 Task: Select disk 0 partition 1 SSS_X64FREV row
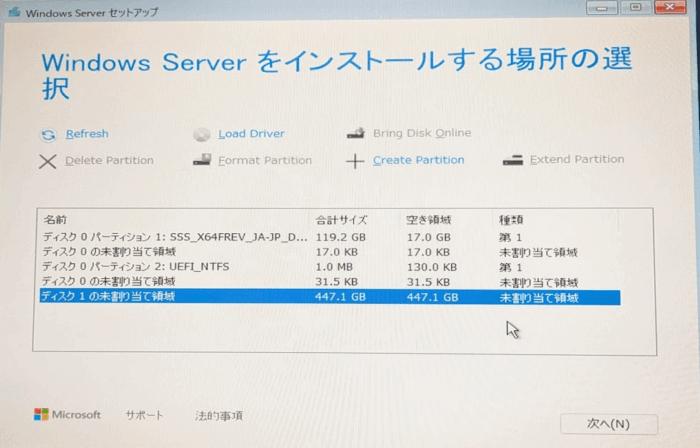click(175, 238)
